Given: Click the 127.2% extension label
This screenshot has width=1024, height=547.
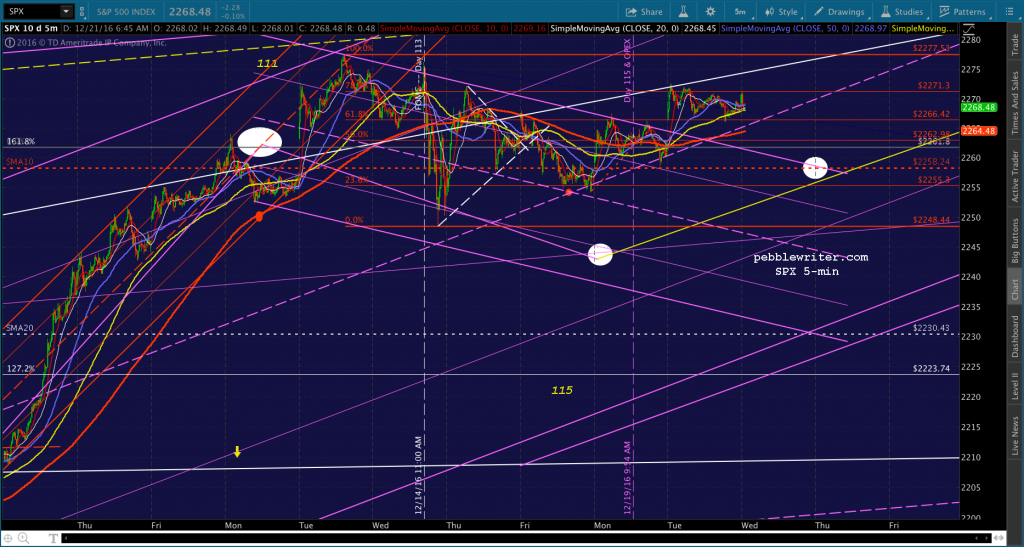Looking at the screenshot, I should [x=21, y=369].
